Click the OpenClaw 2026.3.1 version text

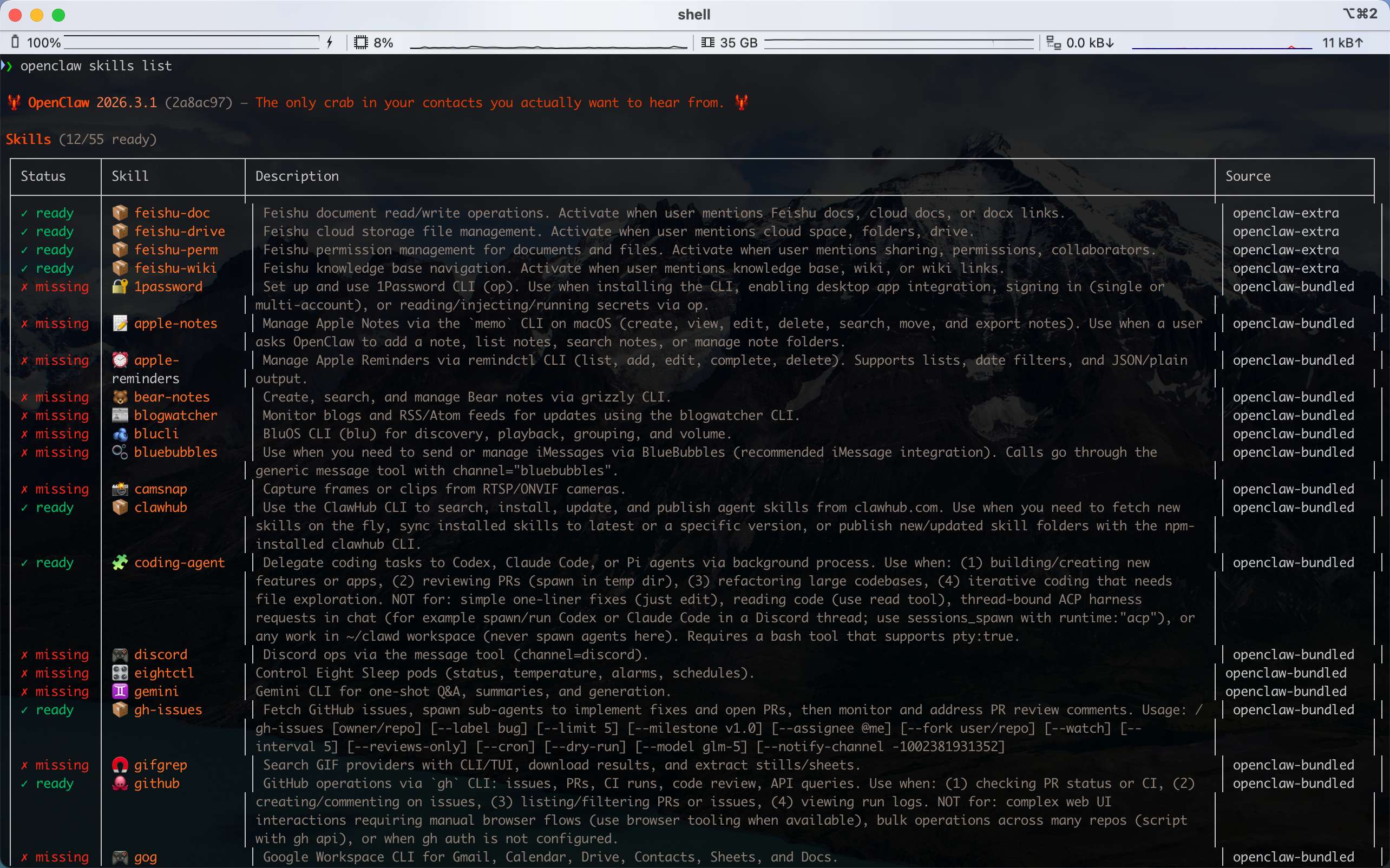pos(92,103)
